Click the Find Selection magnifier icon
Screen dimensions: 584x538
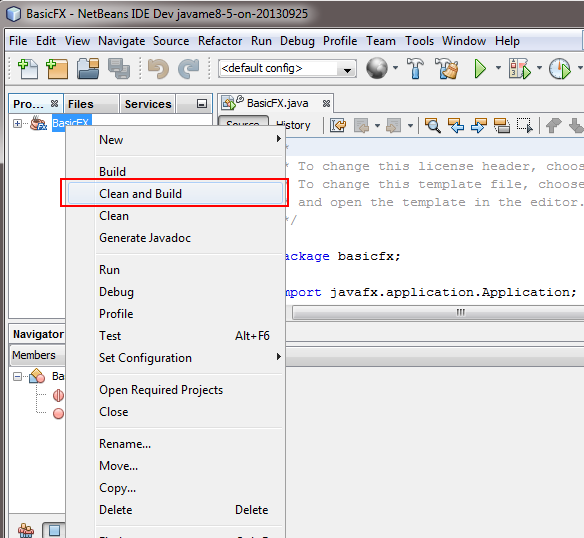point(432,126)
